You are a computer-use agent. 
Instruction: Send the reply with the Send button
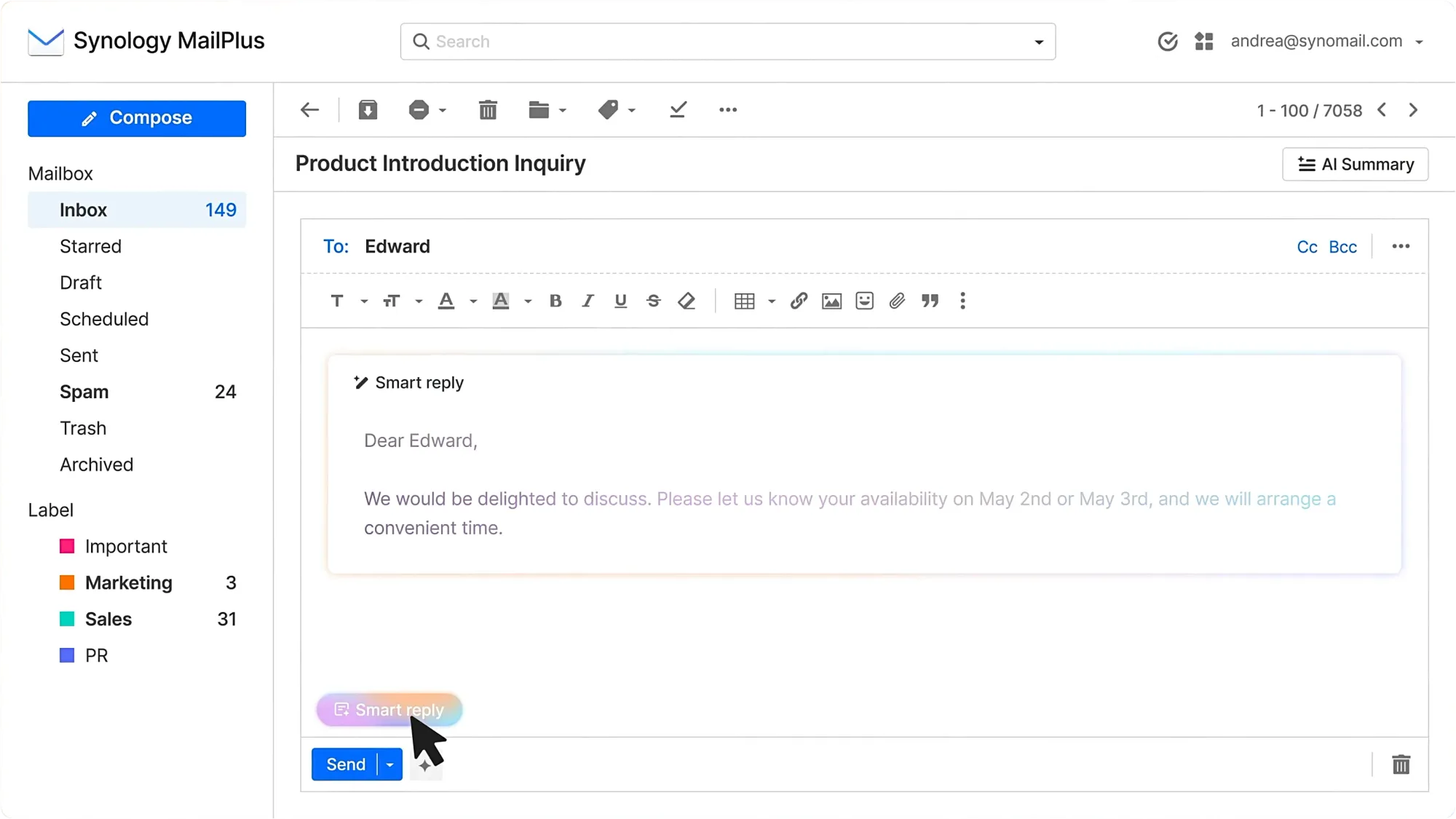click(345, 764)
